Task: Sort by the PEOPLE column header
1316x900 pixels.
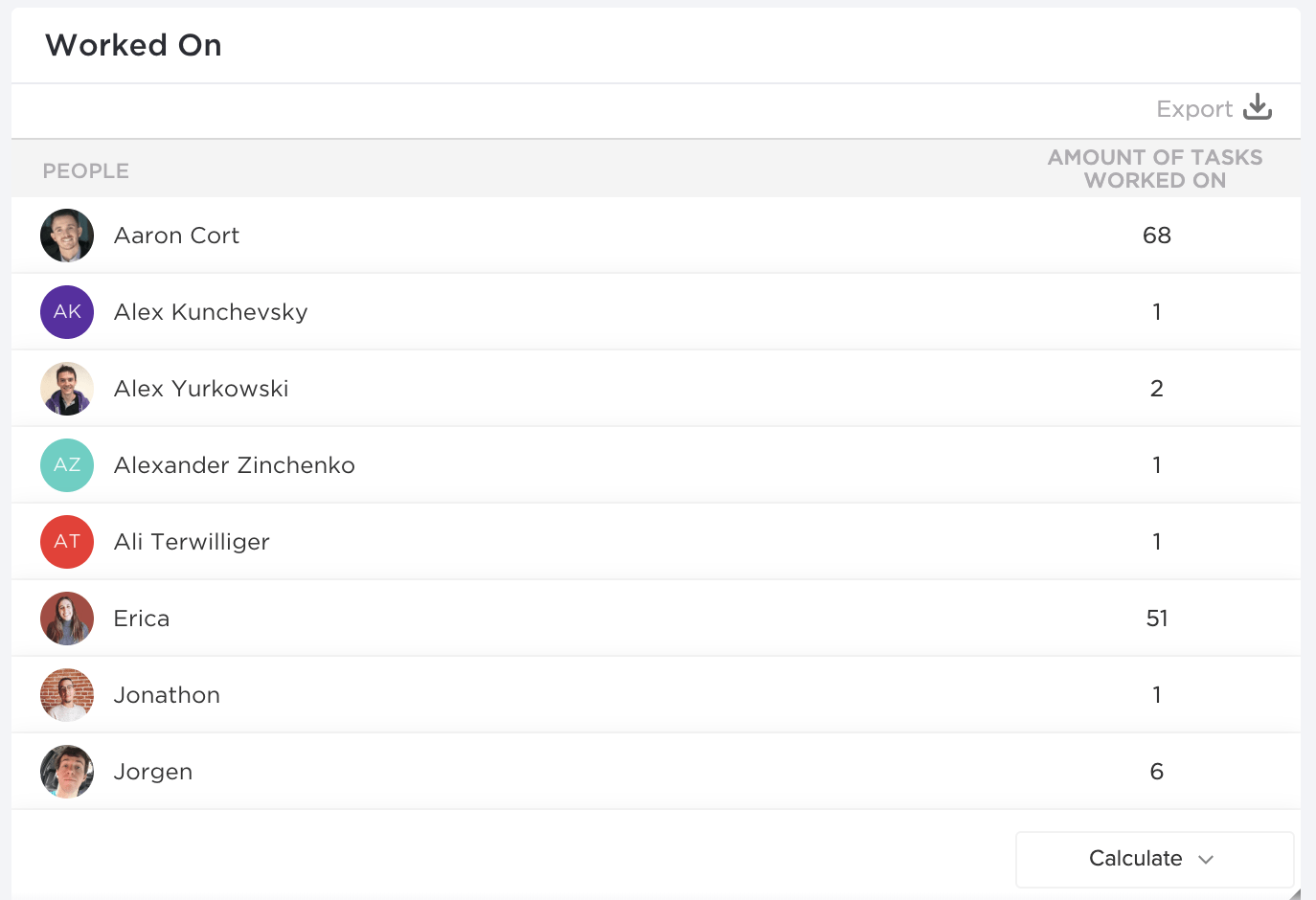Action: point(85,170)
